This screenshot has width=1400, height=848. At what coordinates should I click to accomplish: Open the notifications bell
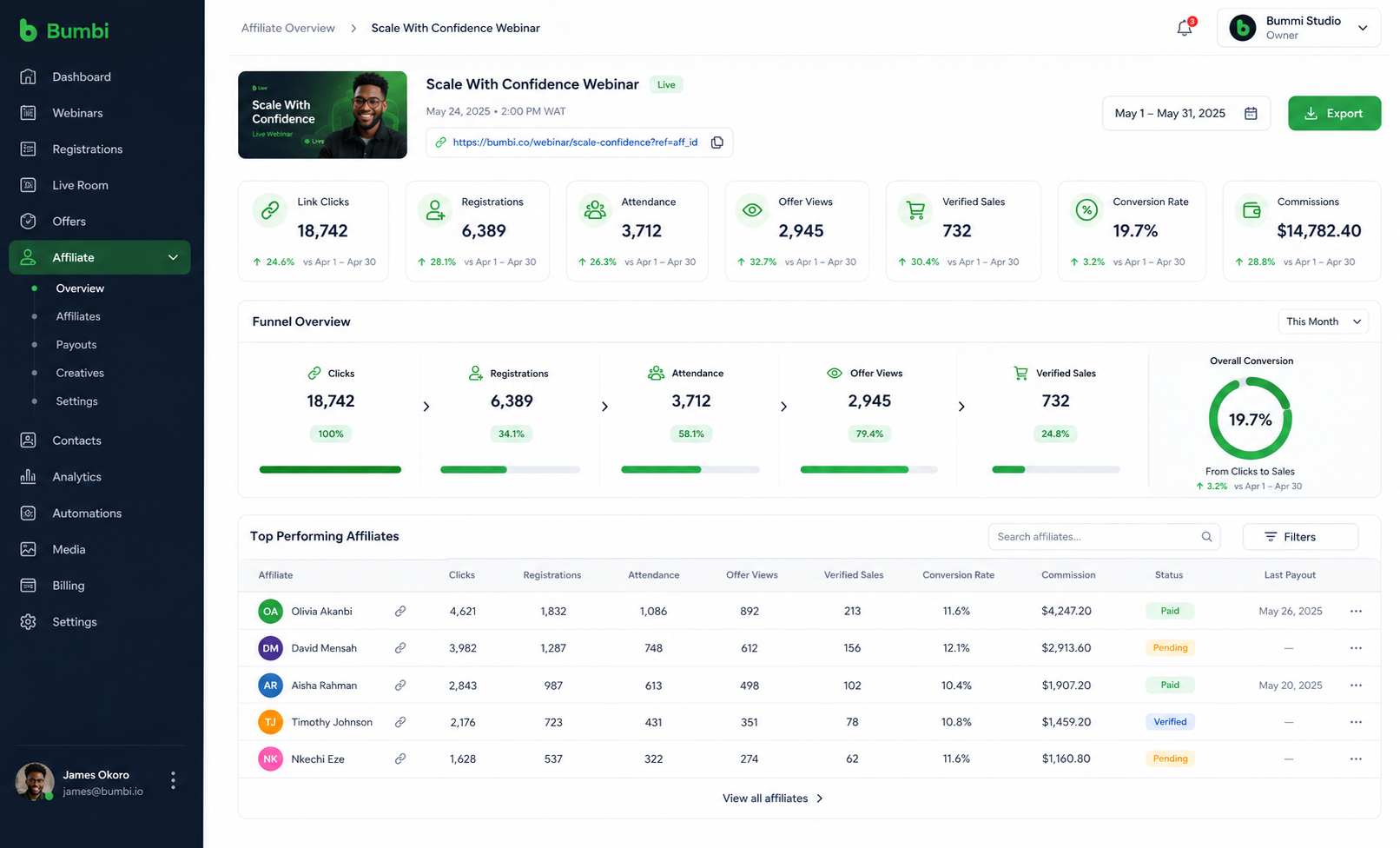(x=1185, y=28)
